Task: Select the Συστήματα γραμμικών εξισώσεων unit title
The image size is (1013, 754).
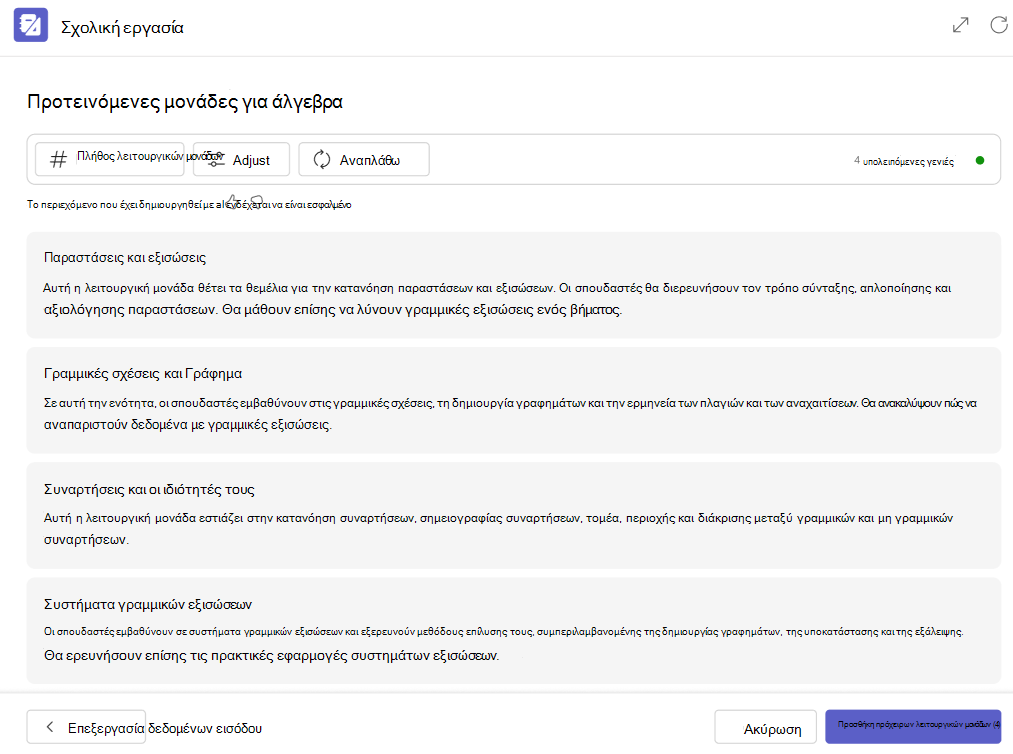Action: [x=148, y=605]
